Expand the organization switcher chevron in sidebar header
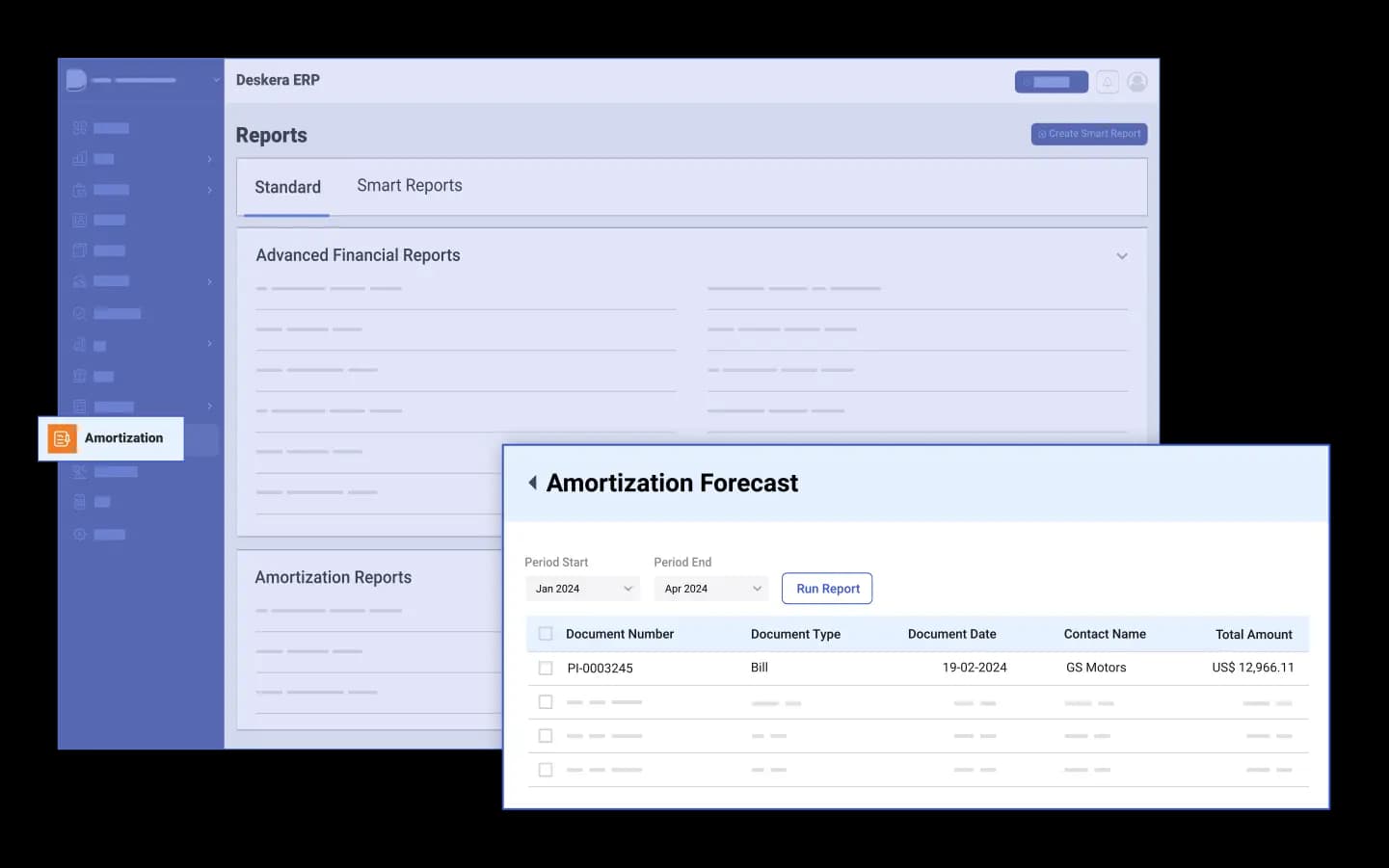1389x868 pixels. (x=216, y=80)
